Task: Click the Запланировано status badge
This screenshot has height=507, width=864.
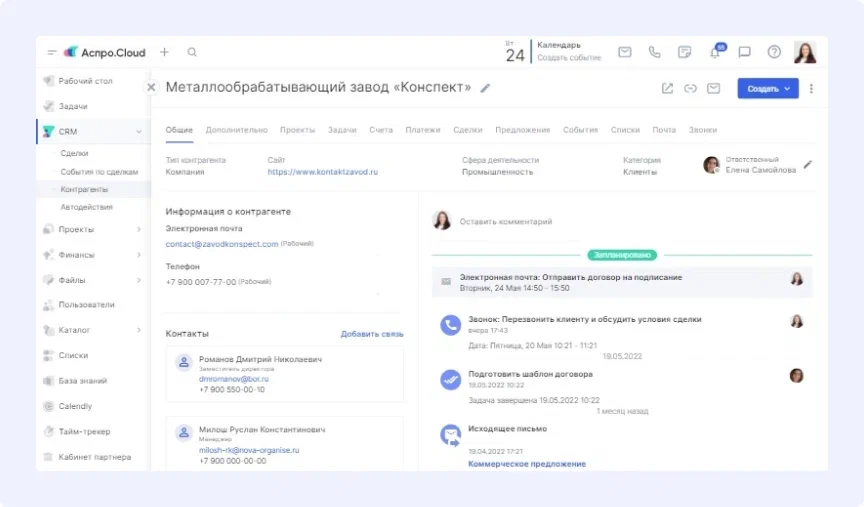Action: pyautogui.click(x=622, y=255)
